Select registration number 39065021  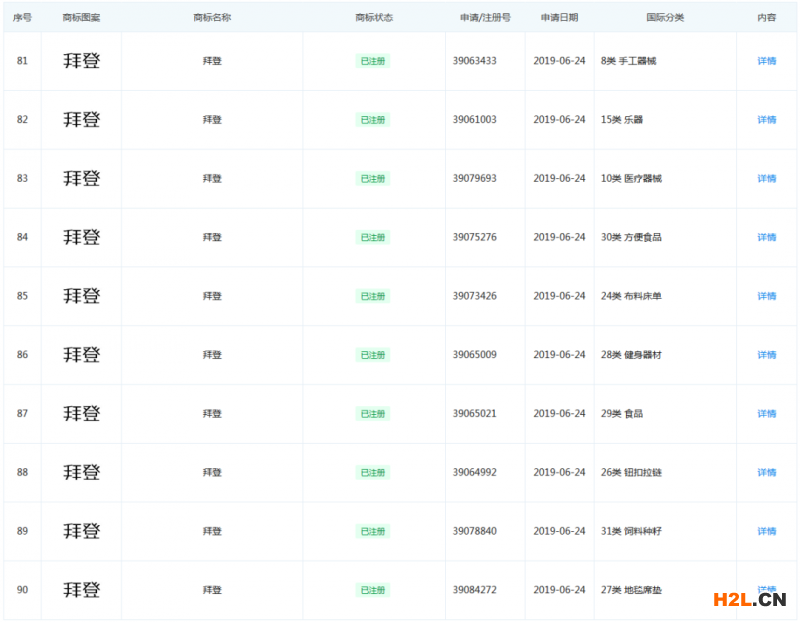[x=474, y=413]
